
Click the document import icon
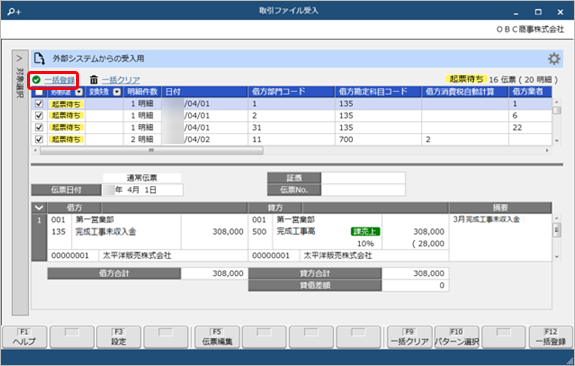[39, 59]
